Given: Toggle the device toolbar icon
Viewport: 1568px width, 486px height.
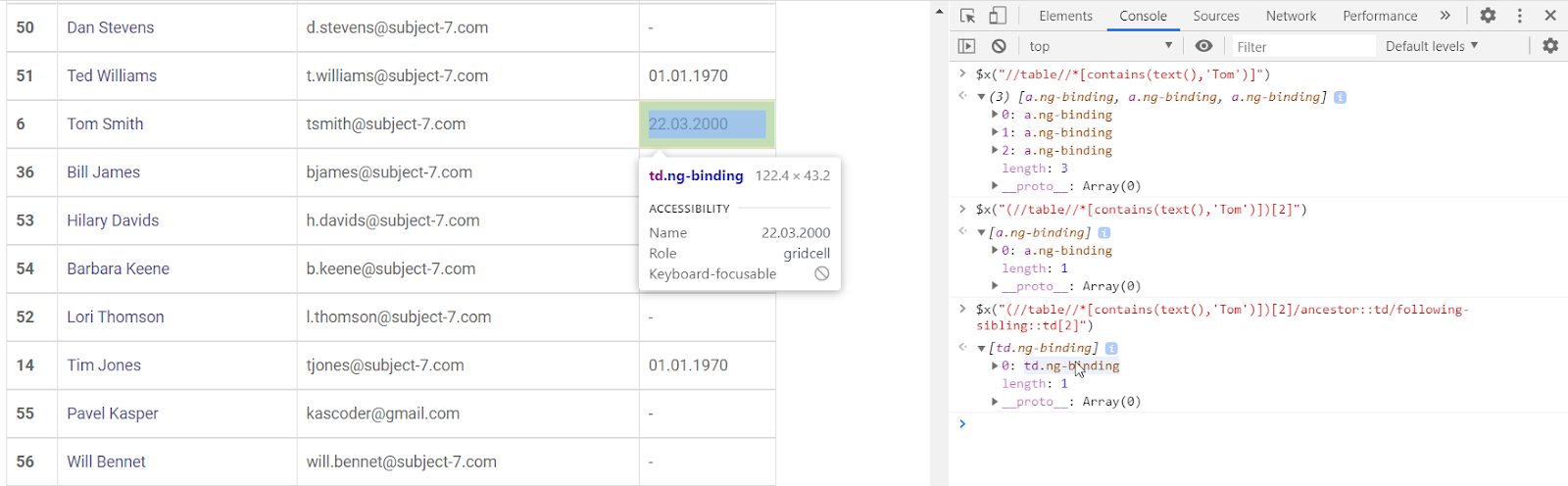Looking at the screenshot, I should pos(998,16).
